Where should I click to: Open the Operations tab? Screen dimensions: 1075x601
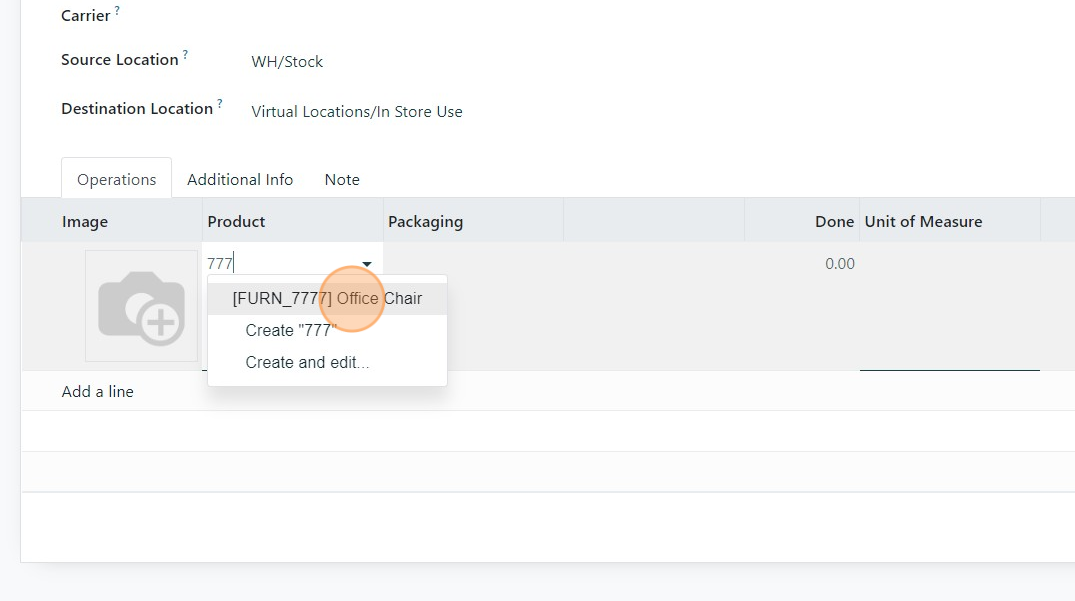coord(117,180)
